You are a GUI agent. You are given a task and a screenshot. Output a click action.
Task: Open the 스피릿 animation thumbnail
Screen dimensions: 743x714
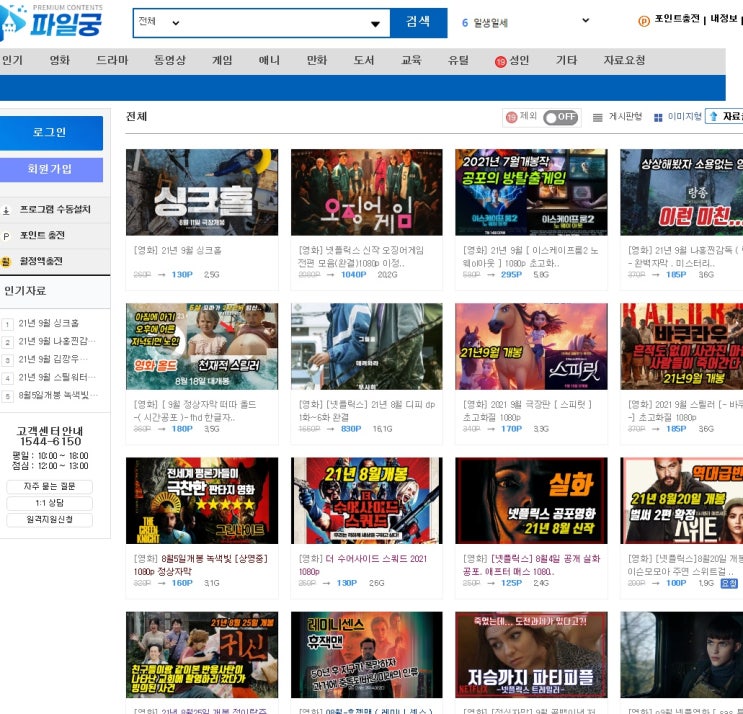(x=531, y=347)
